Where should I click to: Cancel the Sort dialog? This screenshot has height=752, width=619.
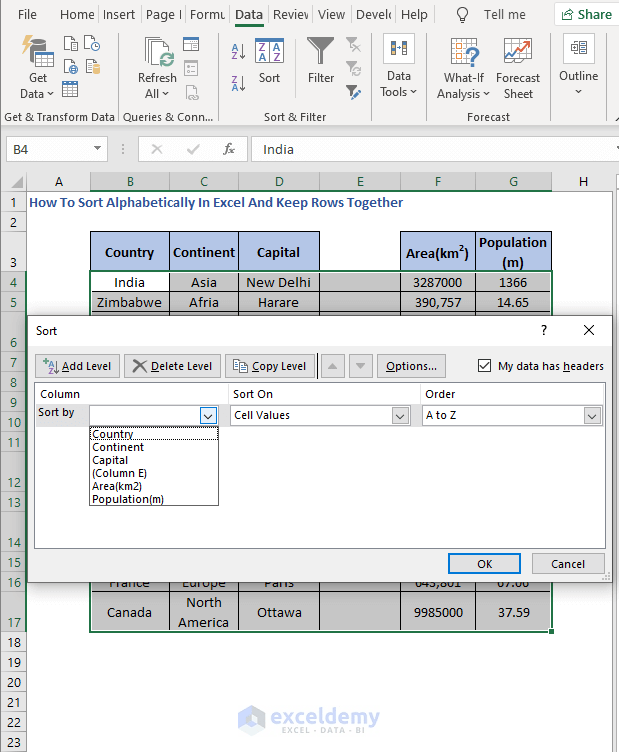pos(568,564)
